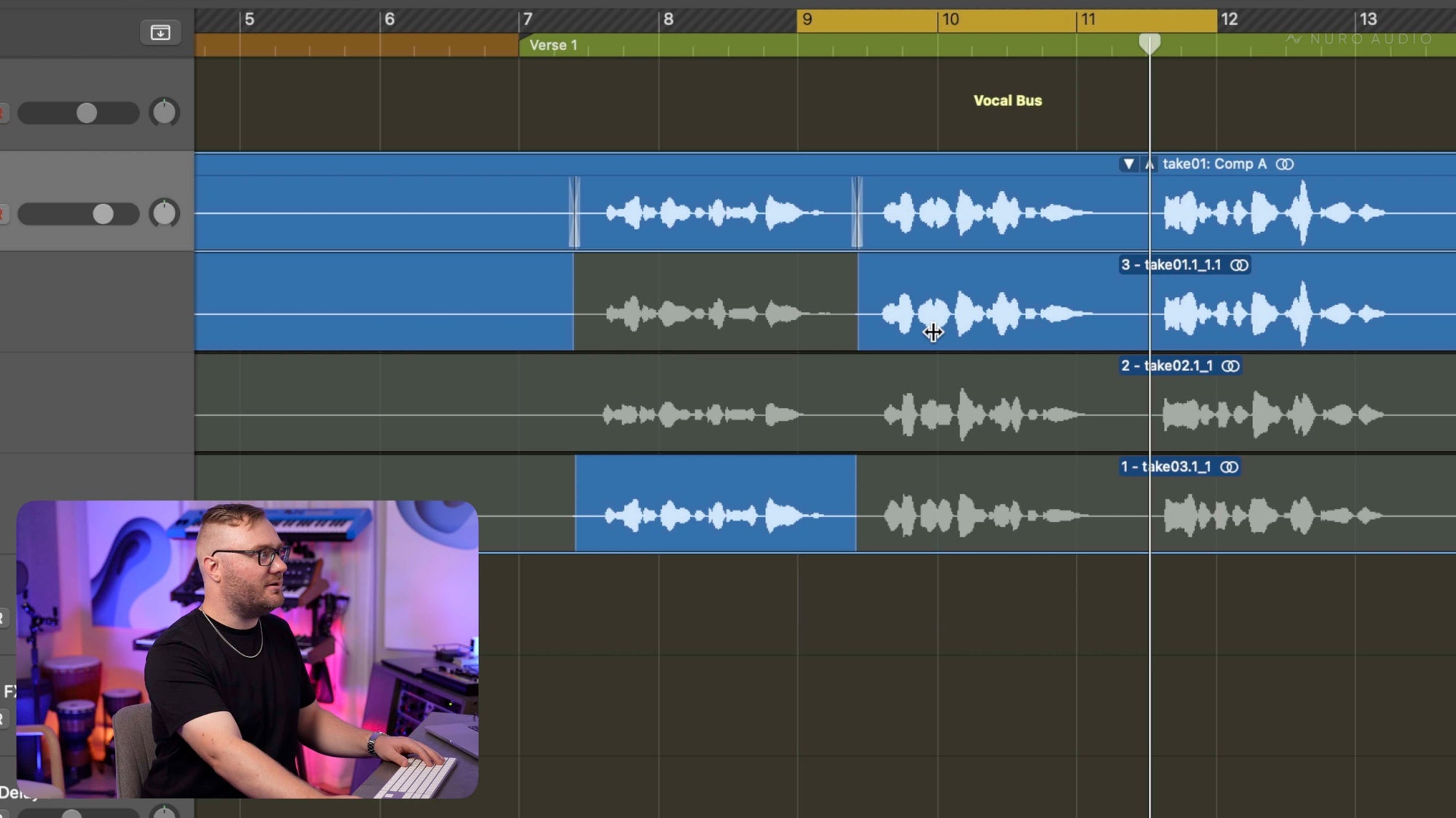This screenshot has height=818, width=1456.
Task: Click the stereo icon on take01.1_1.1 lane label
Action: point(1240,266)
